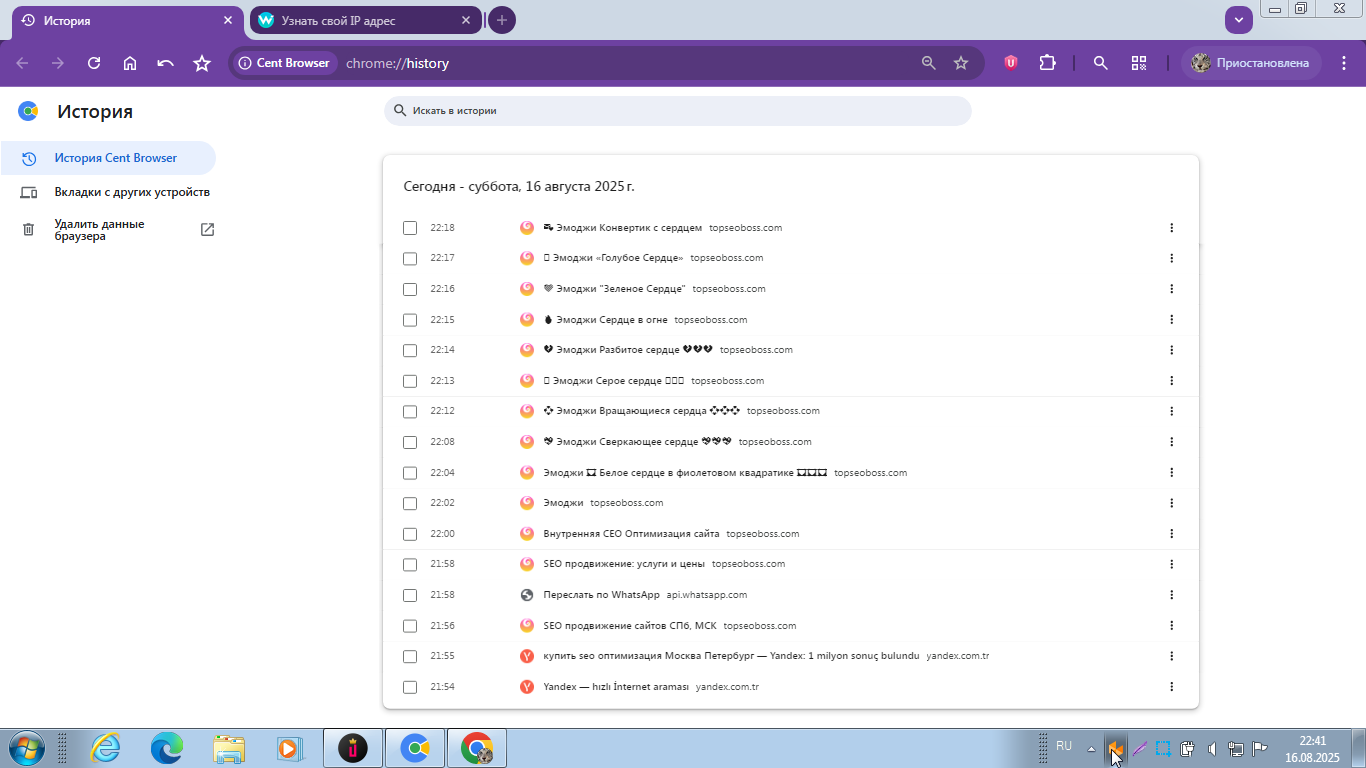Open more actions for Переслать по WhatsApp

coord(1171,595)
